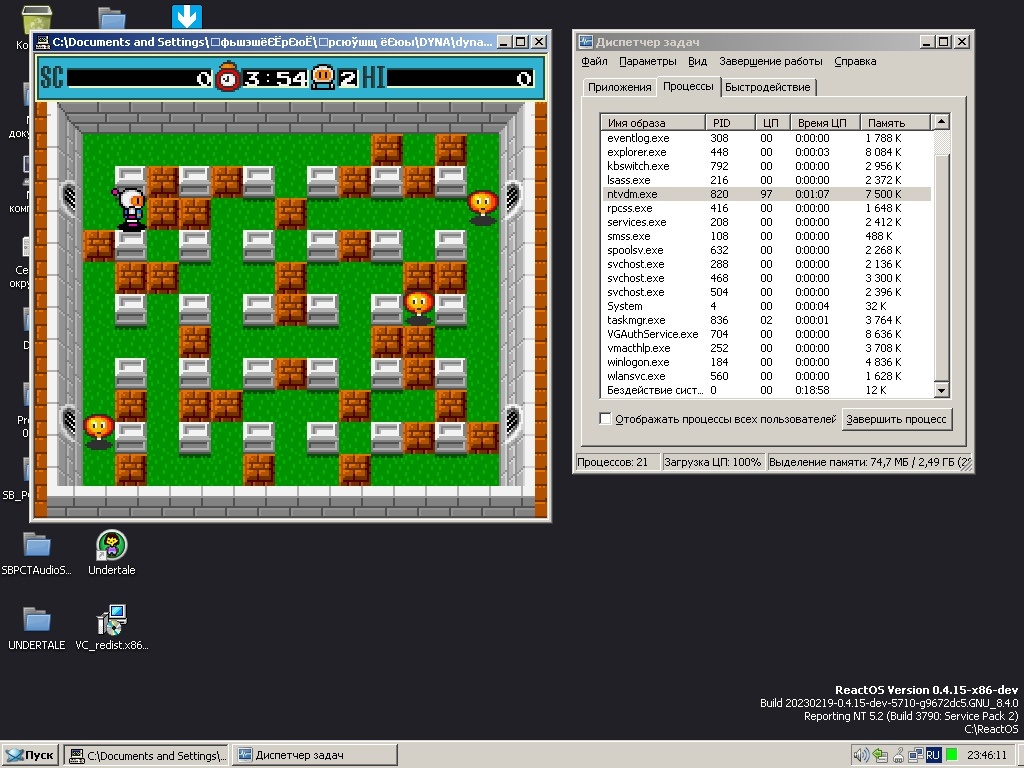Switch to the Быстродействие tab

pos(767,87)
